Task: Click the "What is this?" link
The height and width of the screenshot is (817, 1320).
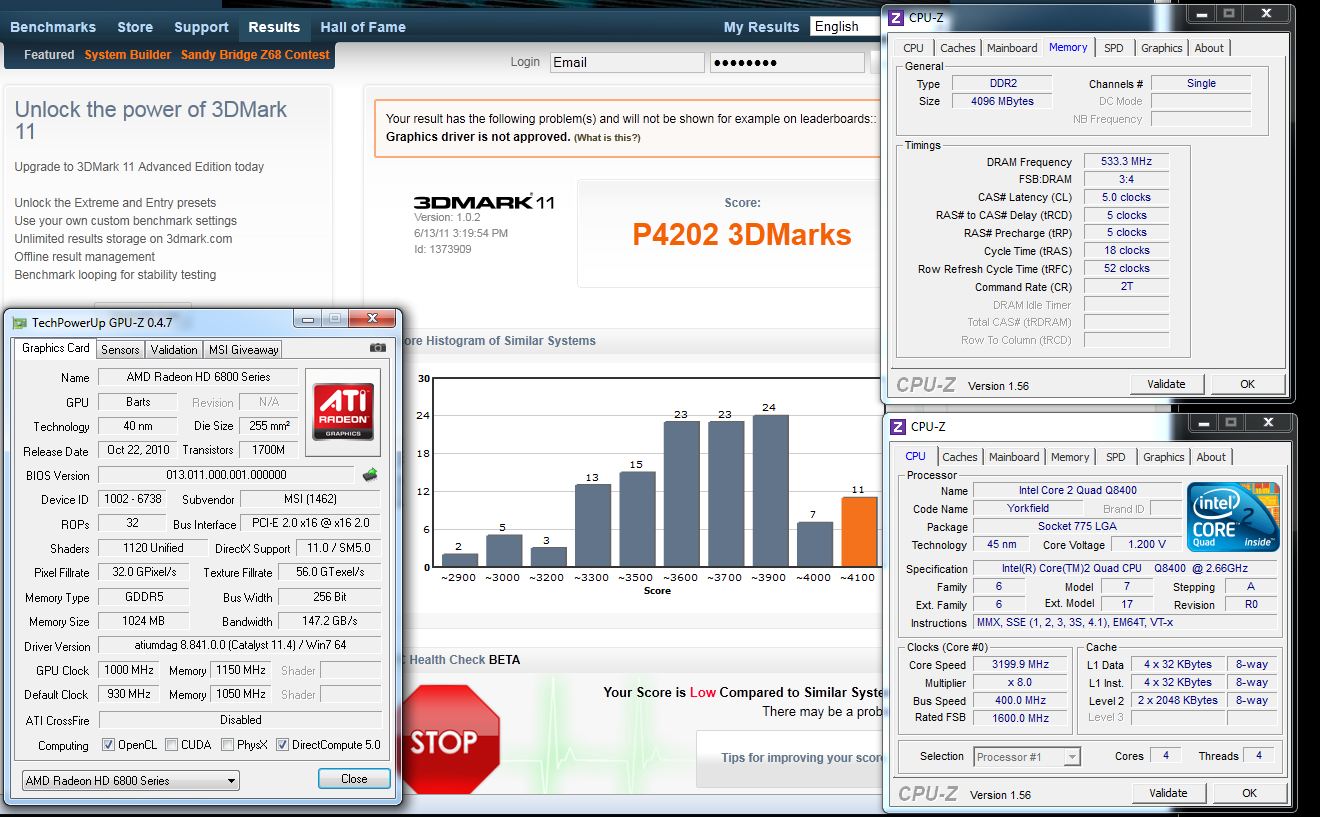Action: (607, 138)
